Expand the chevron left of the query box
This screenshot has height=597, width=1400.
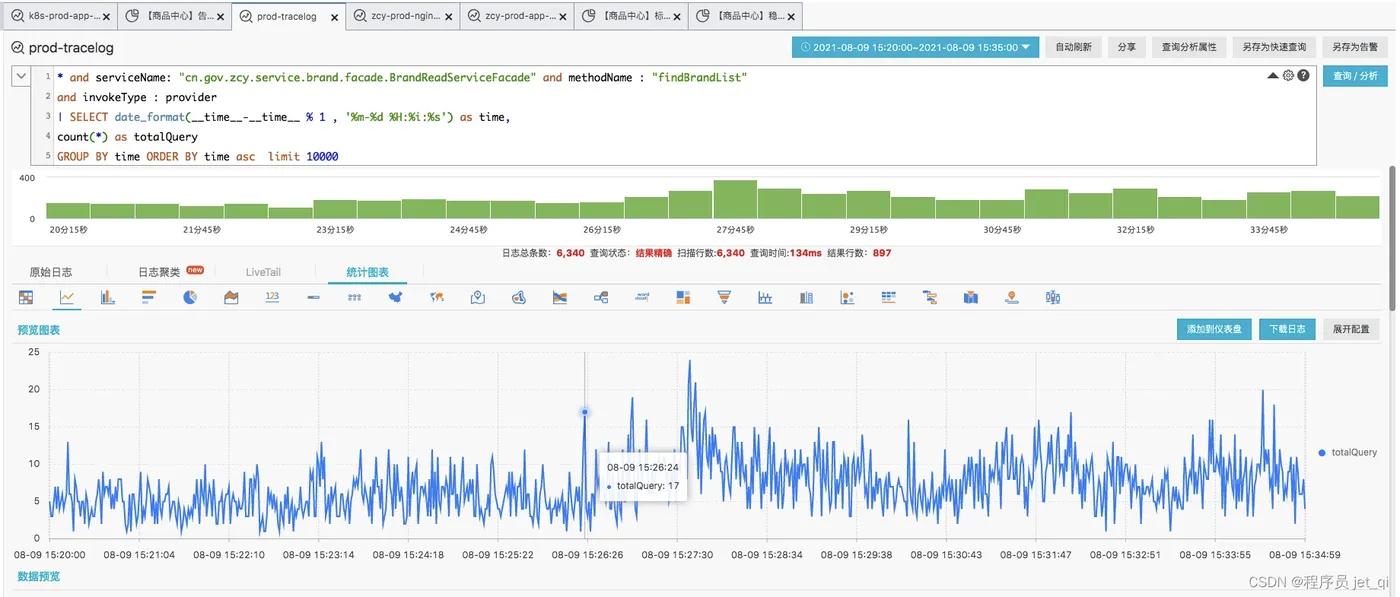click(21, 77)
